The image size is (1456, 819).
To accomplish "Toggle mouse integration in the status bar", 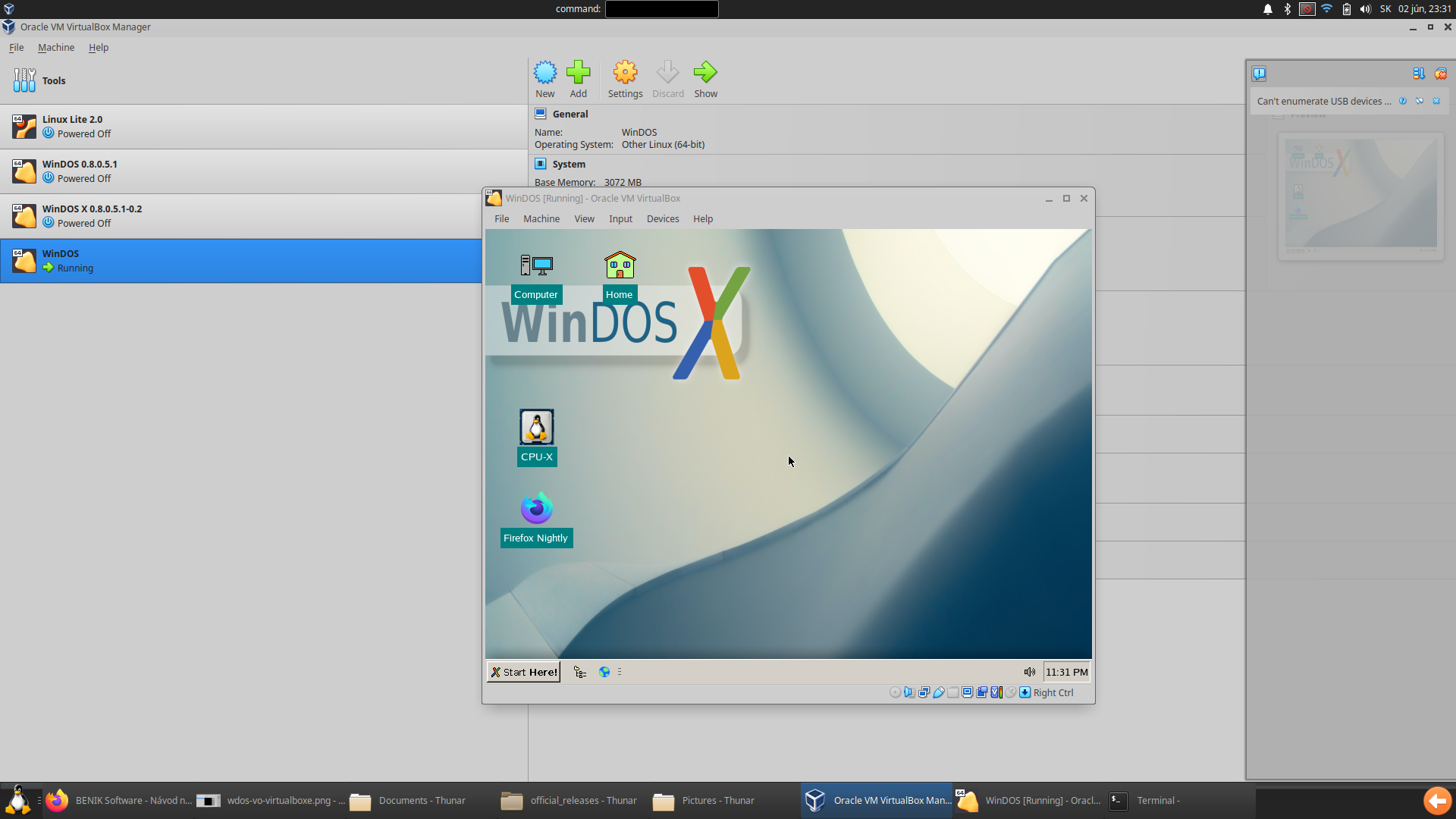I will pos(1011,692).
